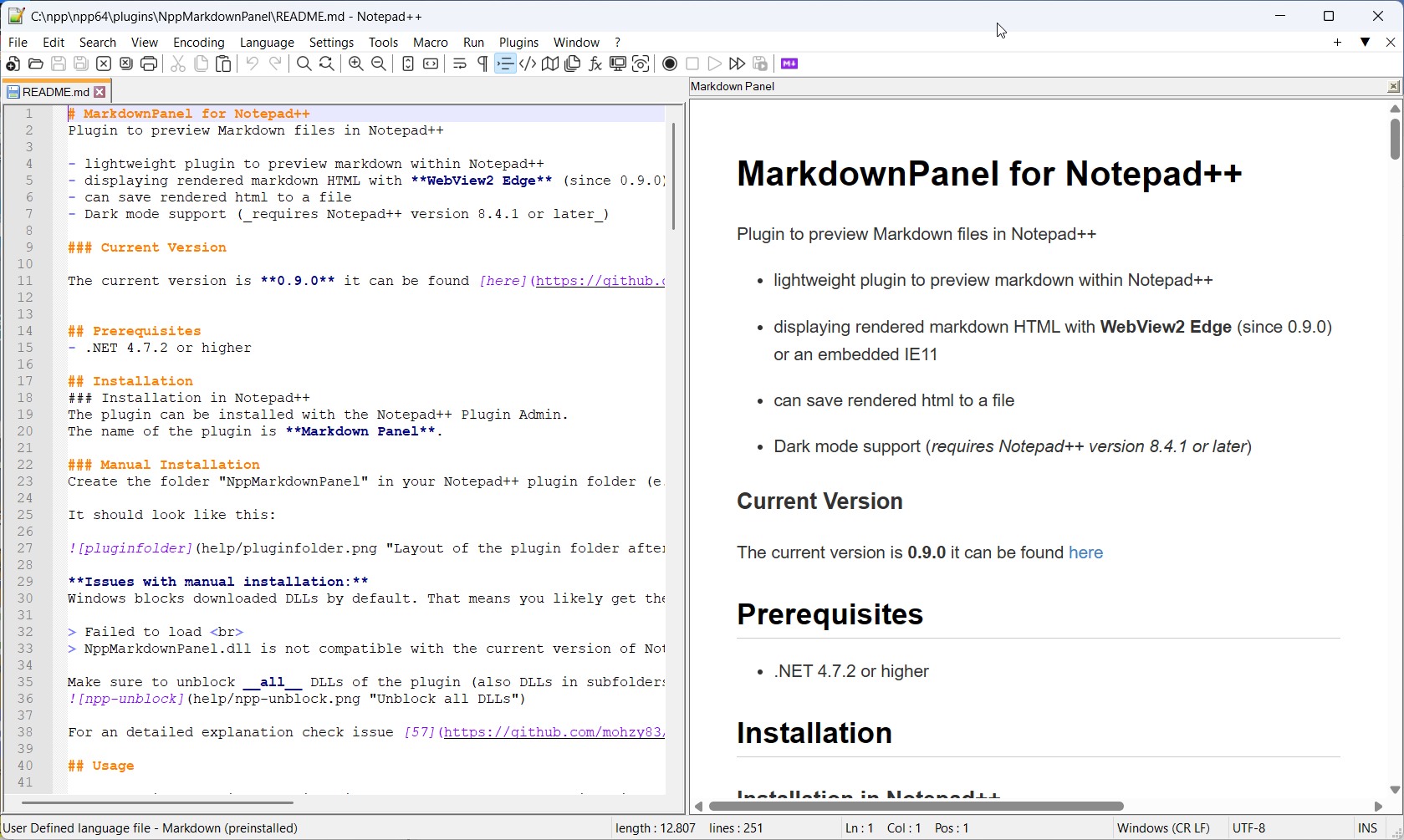Click the preview vertical scrollbar thumb
Viewport: 1404px width, 840px height.
point(1395,139)
